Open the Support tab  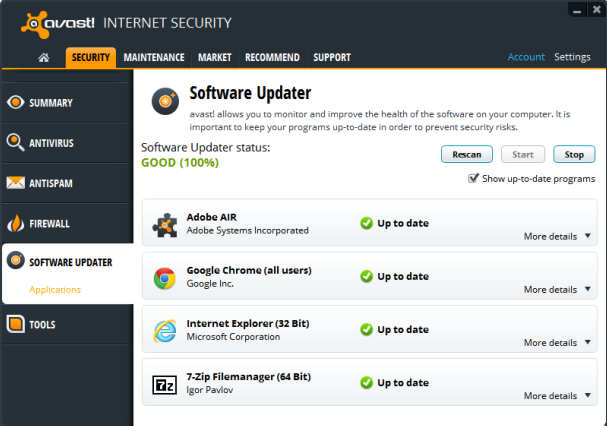pos(332,58)
